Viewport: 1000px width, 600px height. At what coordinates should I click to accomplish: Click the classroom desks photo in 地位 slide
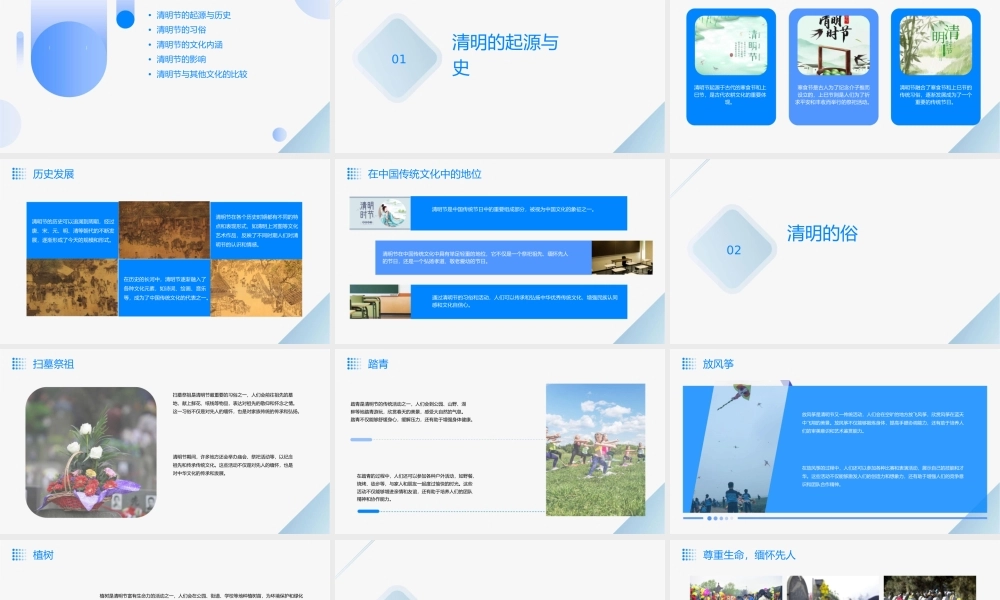click(x=622, y=258)
